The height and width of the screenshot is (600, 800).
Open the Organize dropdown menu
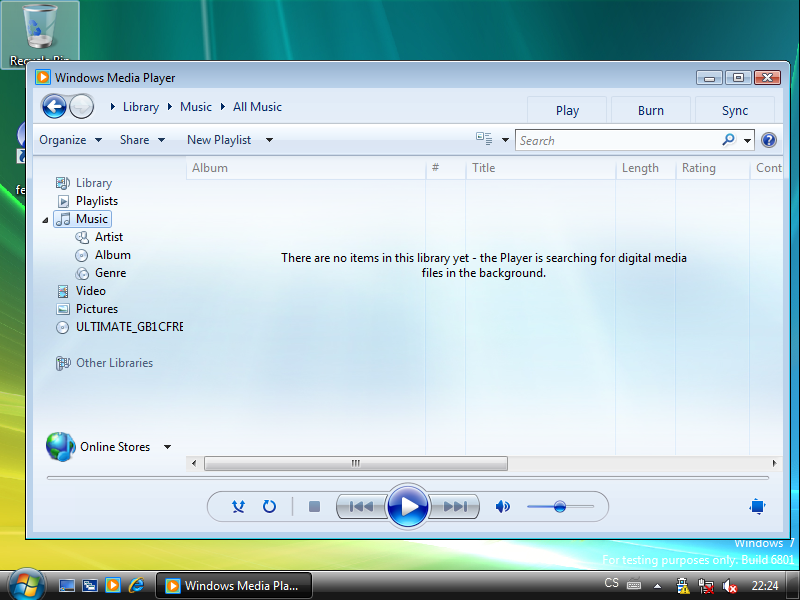click(x=70, y=140)
